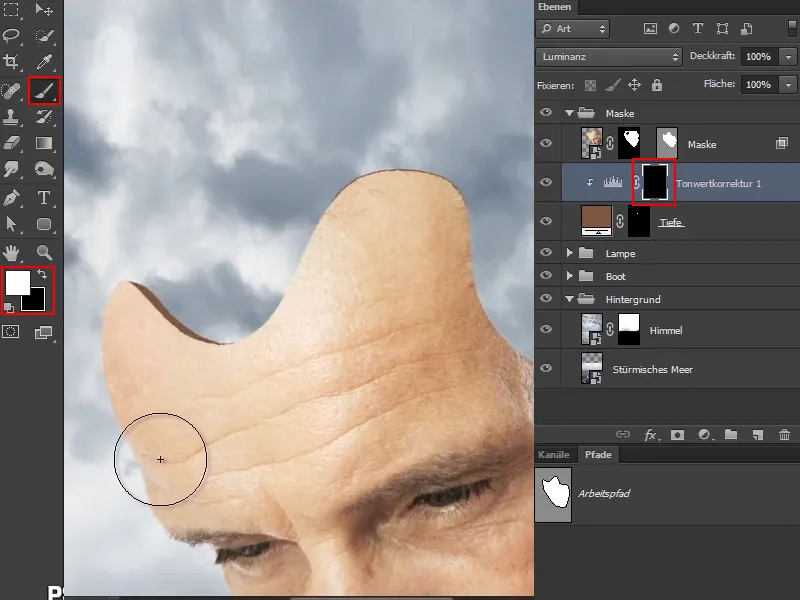Select the Sponge tool
This screenshot has width=800, height=600.
click(x=44, y=169)
